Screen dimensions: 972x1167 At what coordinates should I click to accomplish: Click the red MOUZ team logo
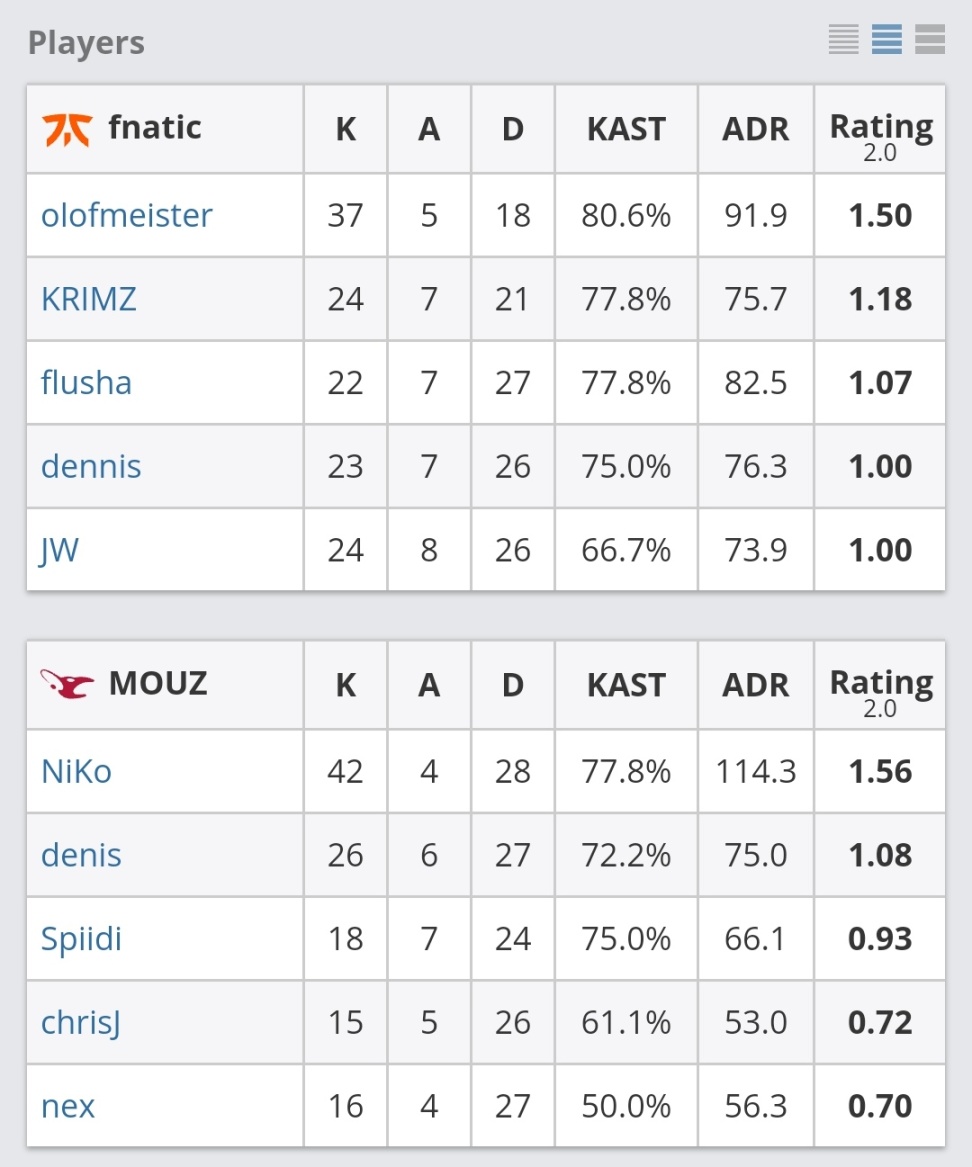[x=67, y=684]
